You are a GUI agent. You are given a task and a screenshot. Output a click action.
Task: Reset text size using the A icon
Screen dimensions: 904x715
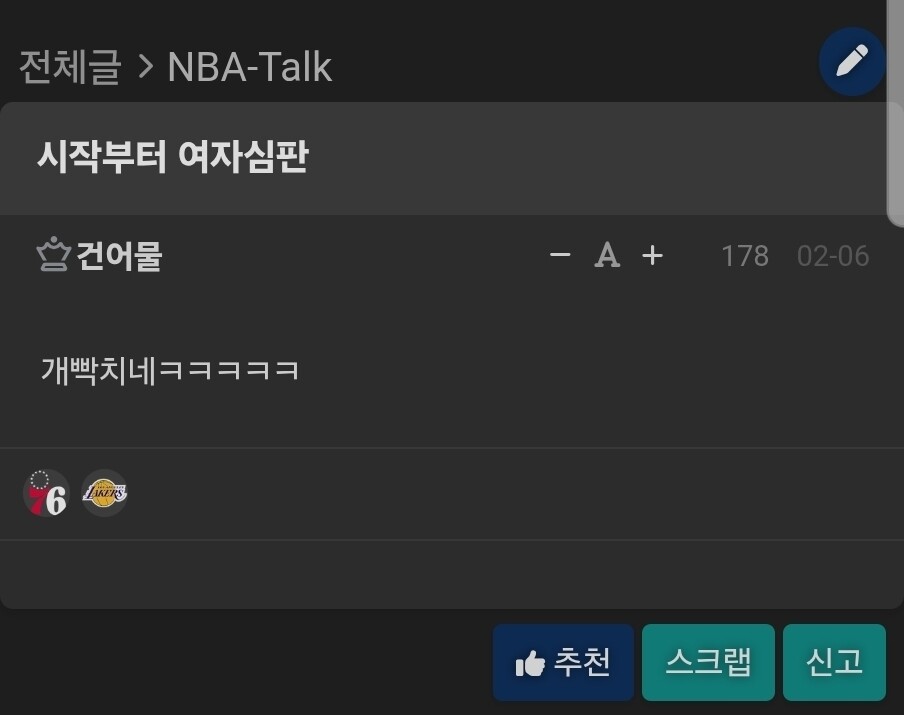pyautogui.click(x=607, y=255)
